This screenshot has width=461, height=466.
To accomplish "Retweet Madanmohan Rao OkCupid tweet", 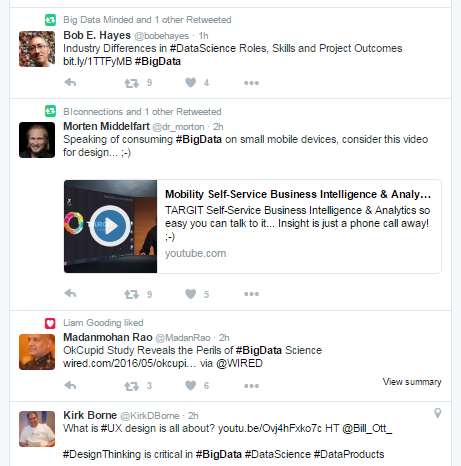I will pyautogui.click(x=131, y=386).
